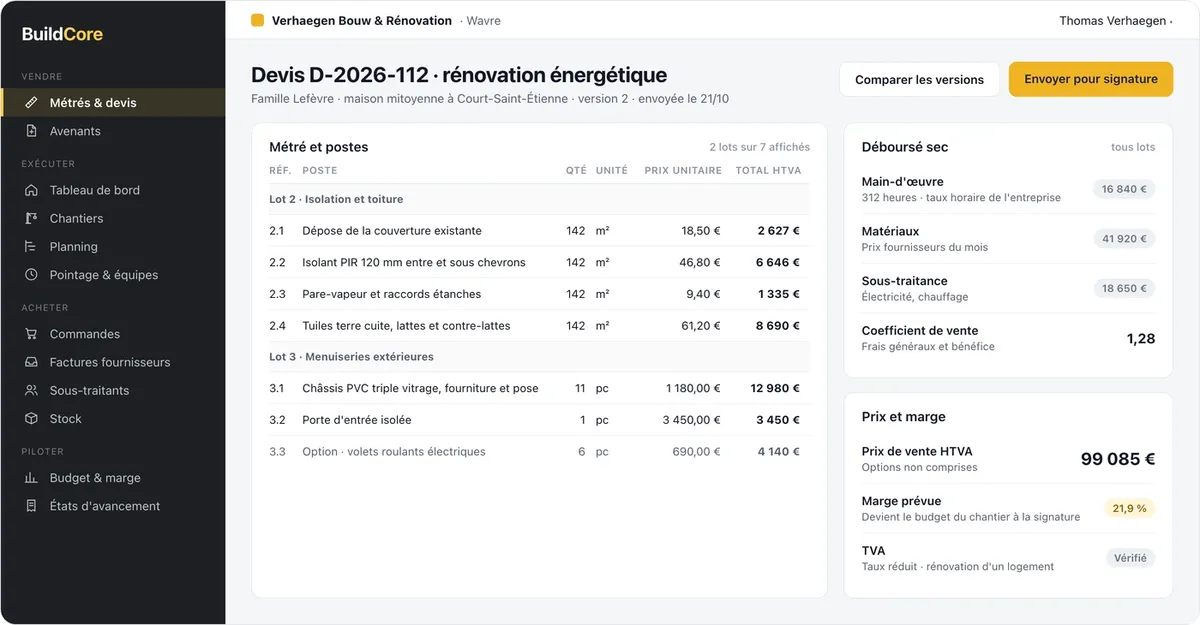Image resolution: width=1200 pixels, height=625 pixels.
Task: Click reference 3.1 cell
Action: tap(277, 388)
